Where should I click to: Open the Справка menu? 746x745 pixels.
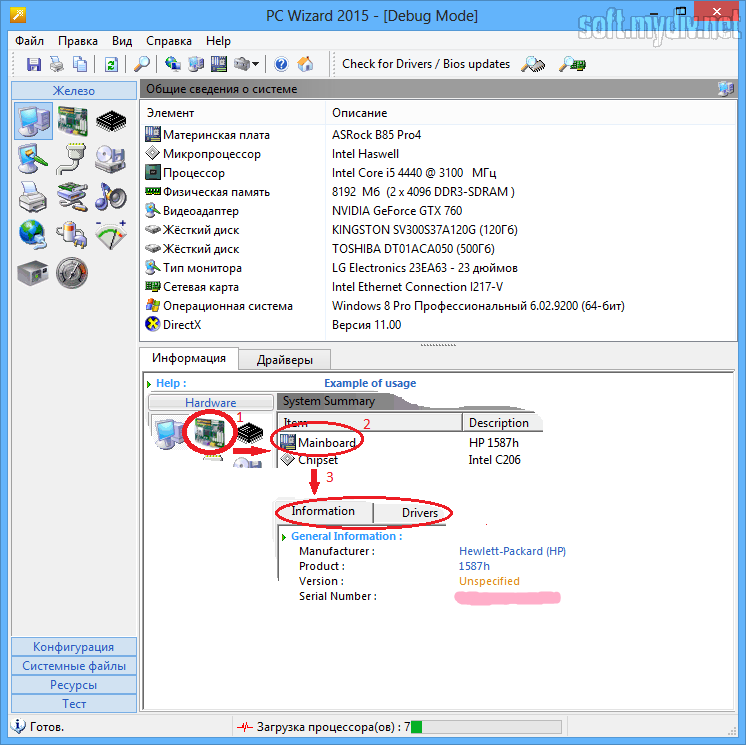(x=168, y=41)
